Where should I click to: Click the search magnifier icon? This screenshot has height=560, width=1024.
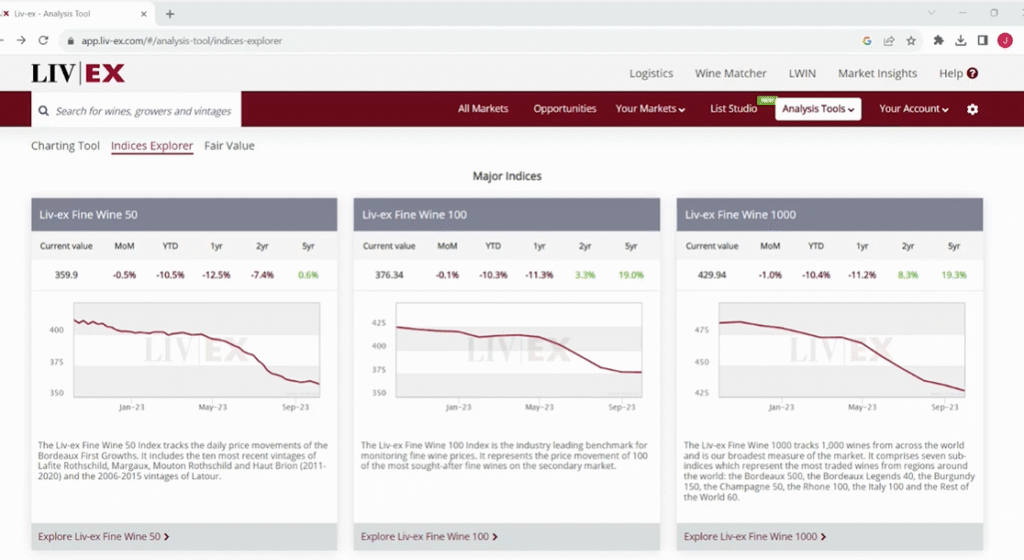[x=43, y=111]
